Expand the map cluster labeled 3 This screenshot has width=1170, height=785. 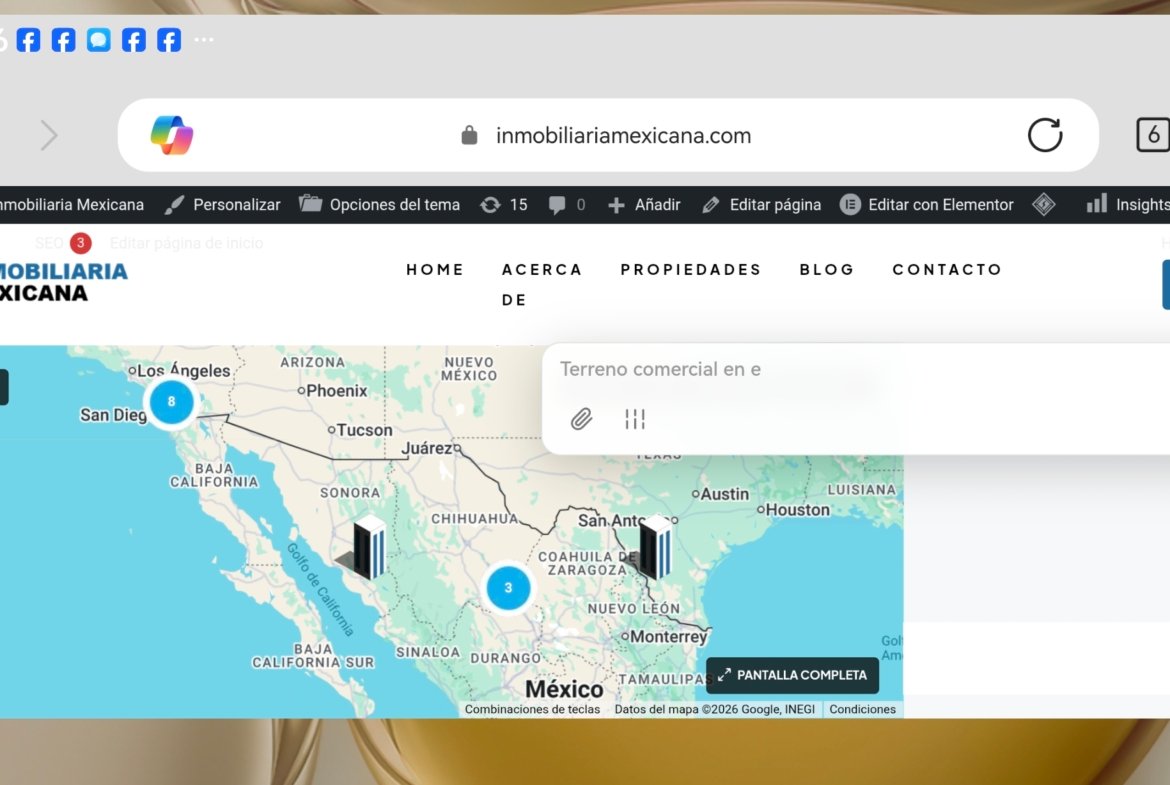(x=508, y=588)
